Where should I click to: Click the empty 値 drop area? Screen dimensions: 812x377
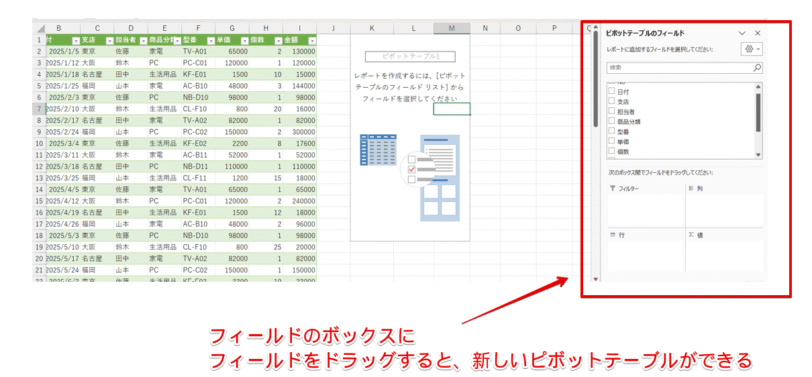(x=724, y=255)
